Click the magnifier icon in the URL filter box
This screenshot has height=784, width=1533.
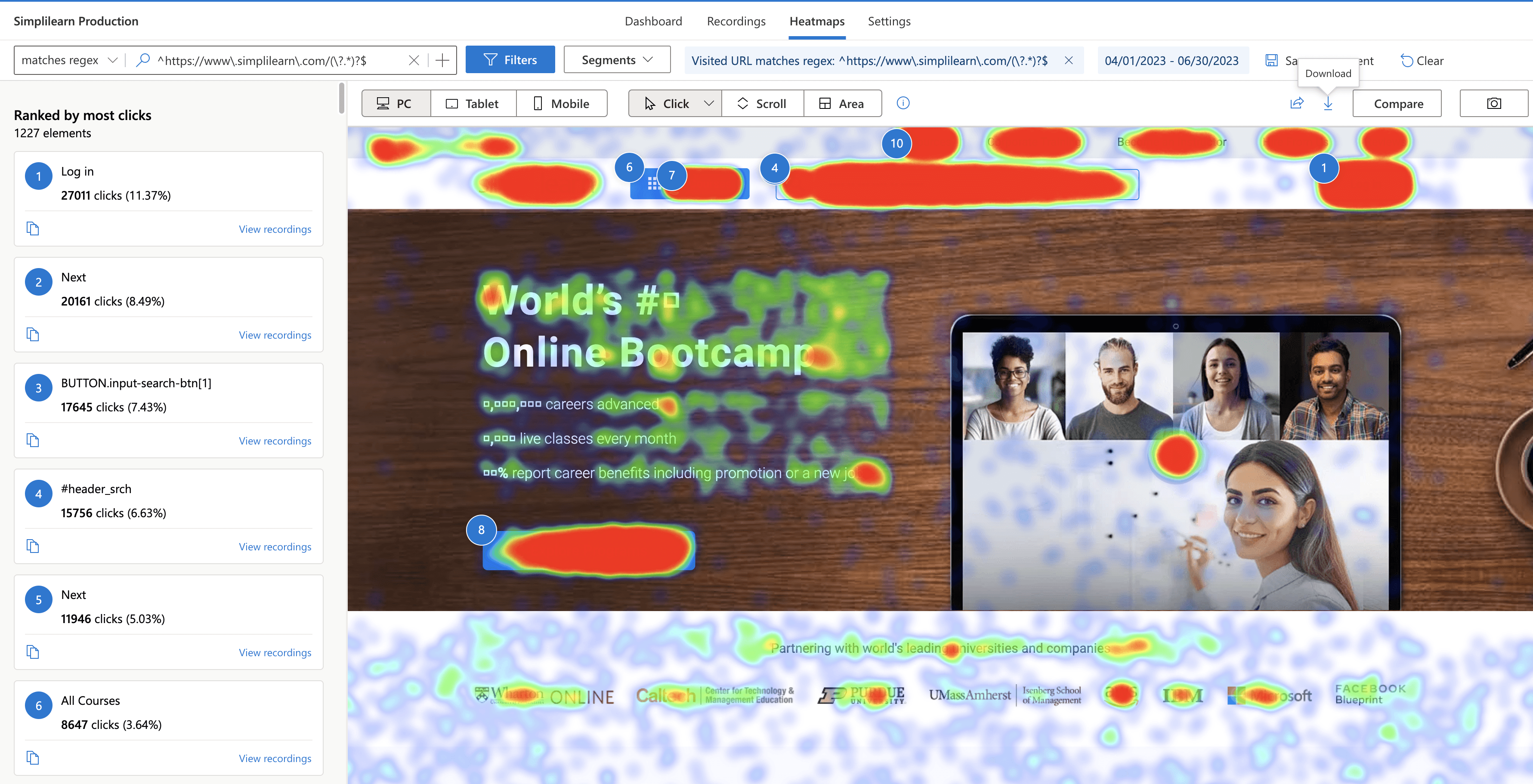[x=143, y=60]
